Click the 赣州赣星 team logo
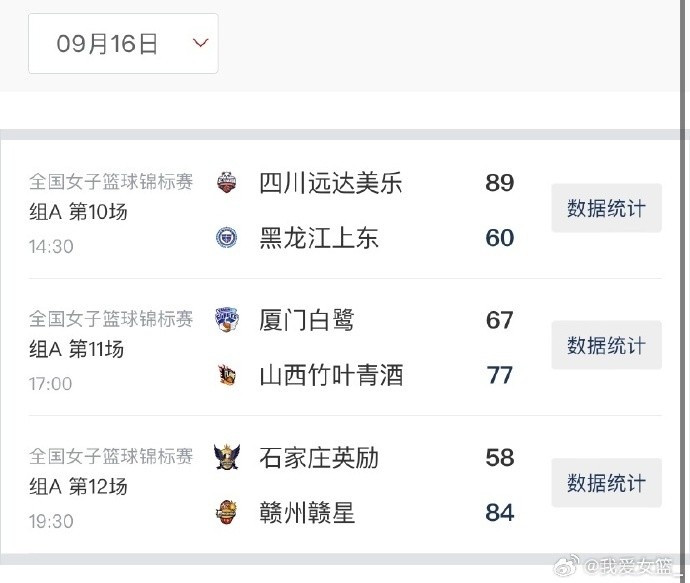The image size is (690, 583). pos(227,513)
